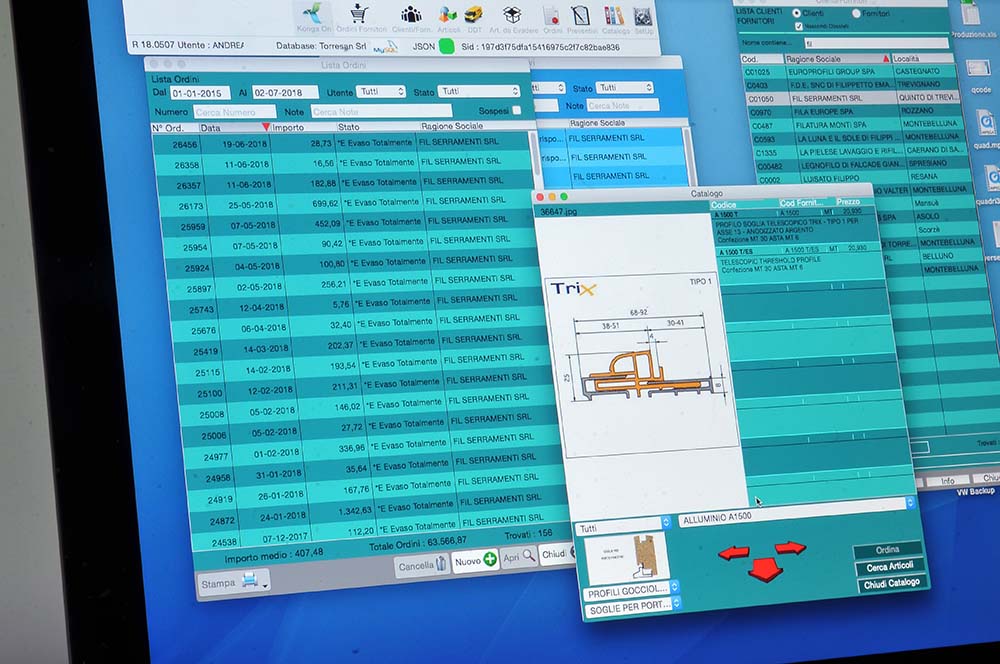Click the green plus icon on Nuovo
Image resolution: width=1000 pixels, height=664 pixels.
click(490, 559)
